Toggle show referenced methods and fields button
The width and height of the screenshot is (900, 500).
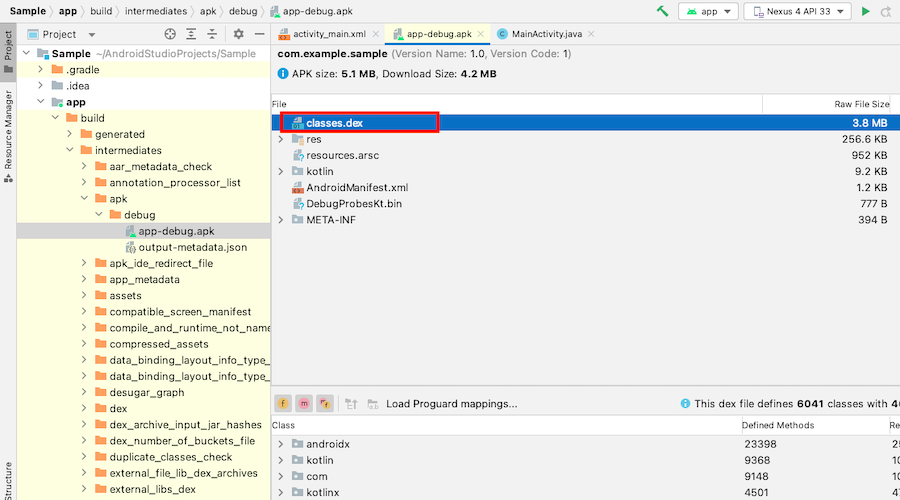[325, 404]
